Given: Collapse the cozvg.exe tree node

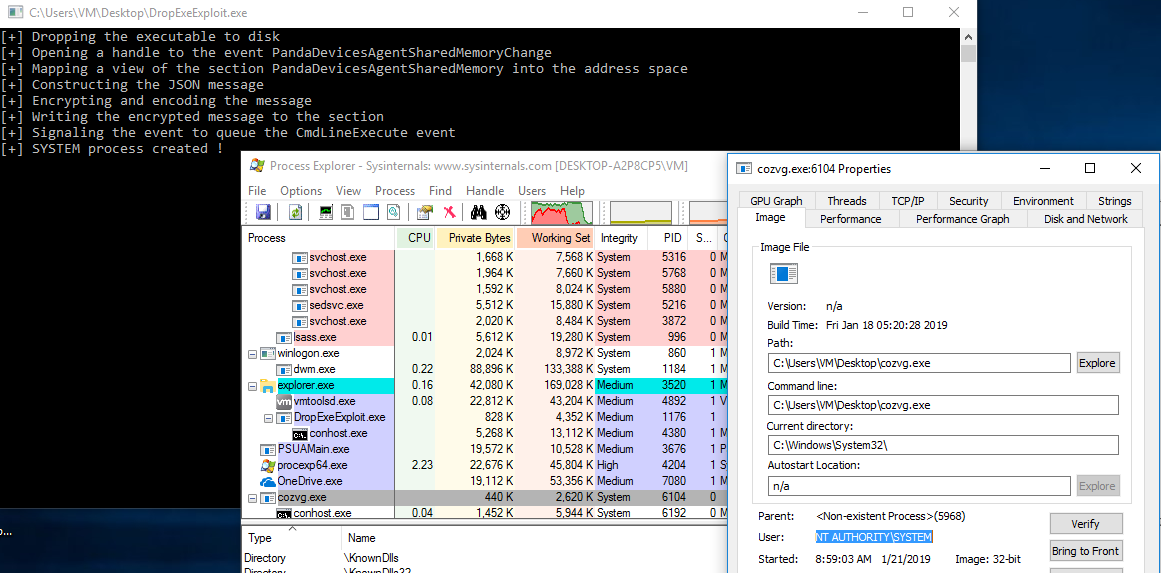Looking at the screenshot, I should tap(252, 497).
